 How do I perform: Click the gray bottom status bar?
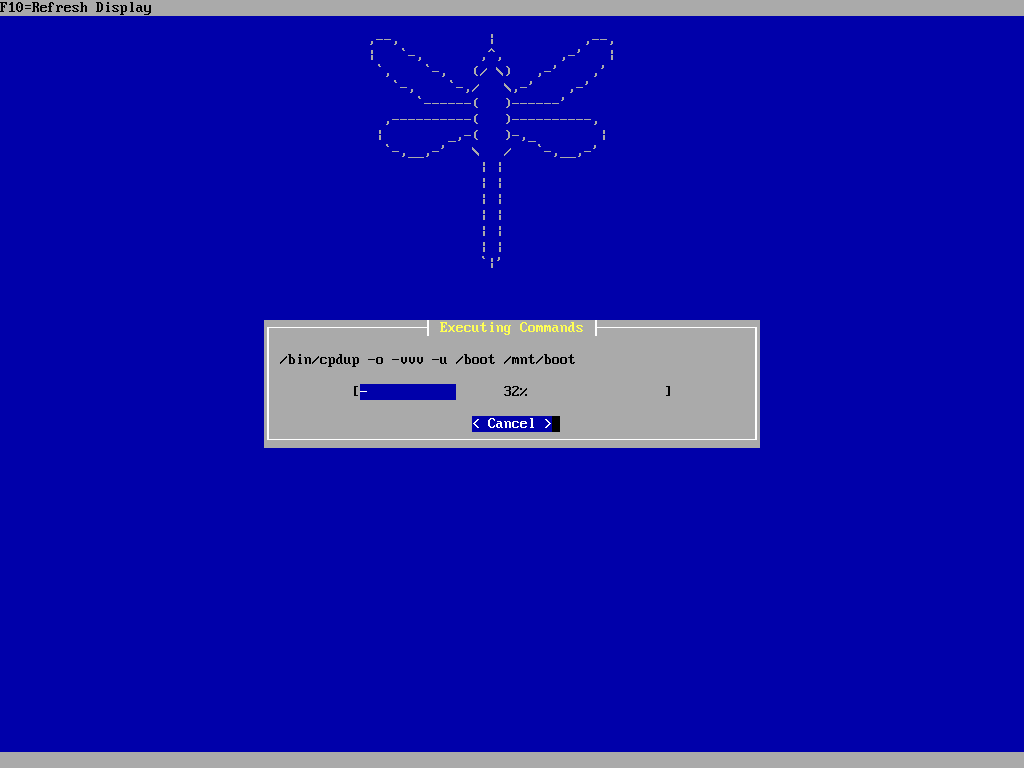[512, 760]
